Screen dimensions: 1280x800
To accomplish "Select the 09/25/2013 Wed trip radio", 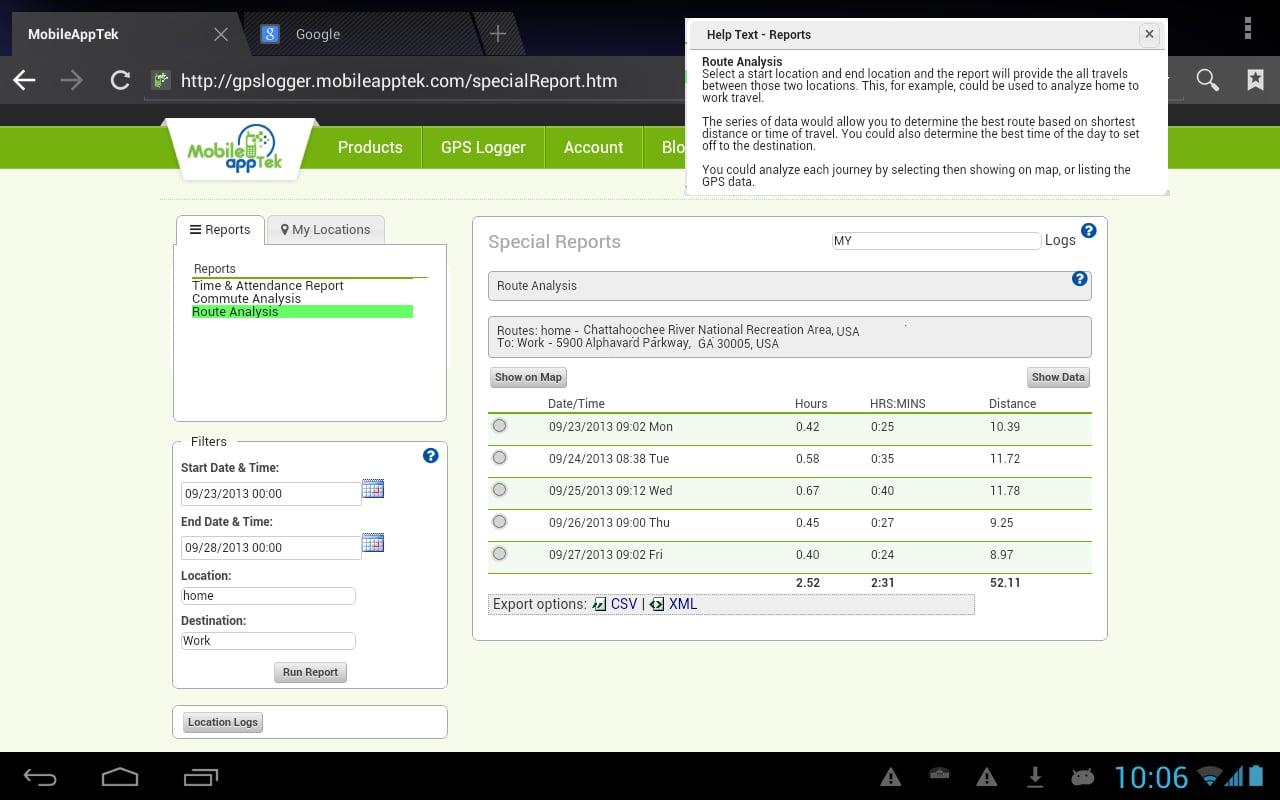I will (499, 490).
